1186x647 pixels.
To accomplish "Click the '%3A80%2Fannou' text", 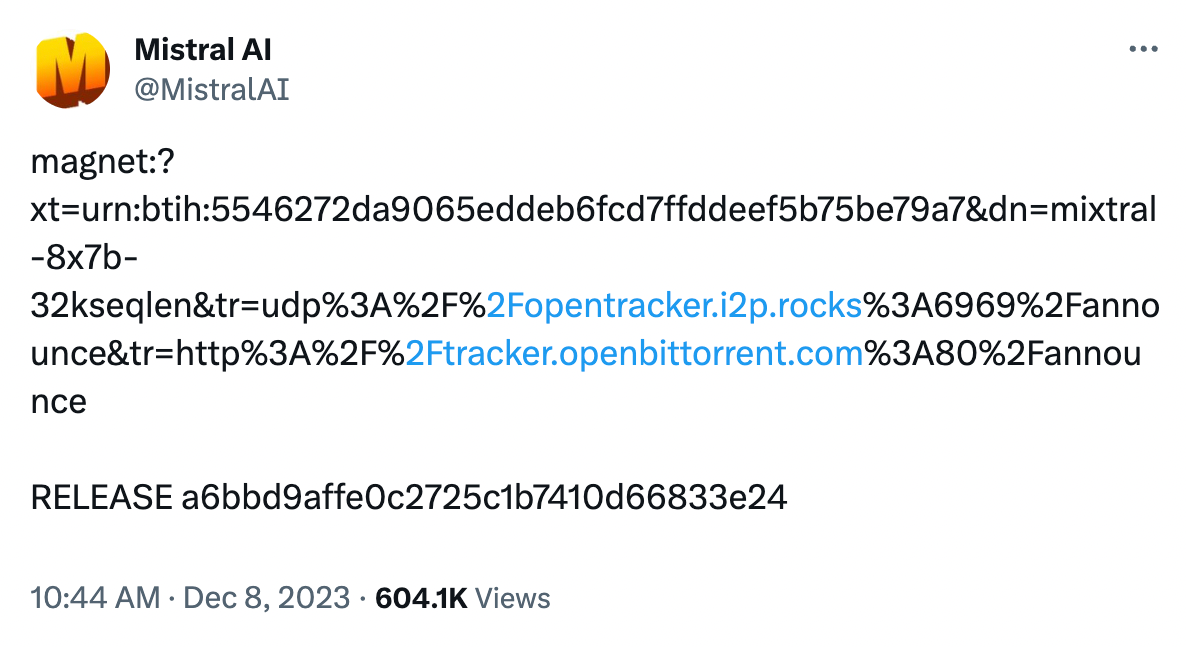I will (1010, 354).
